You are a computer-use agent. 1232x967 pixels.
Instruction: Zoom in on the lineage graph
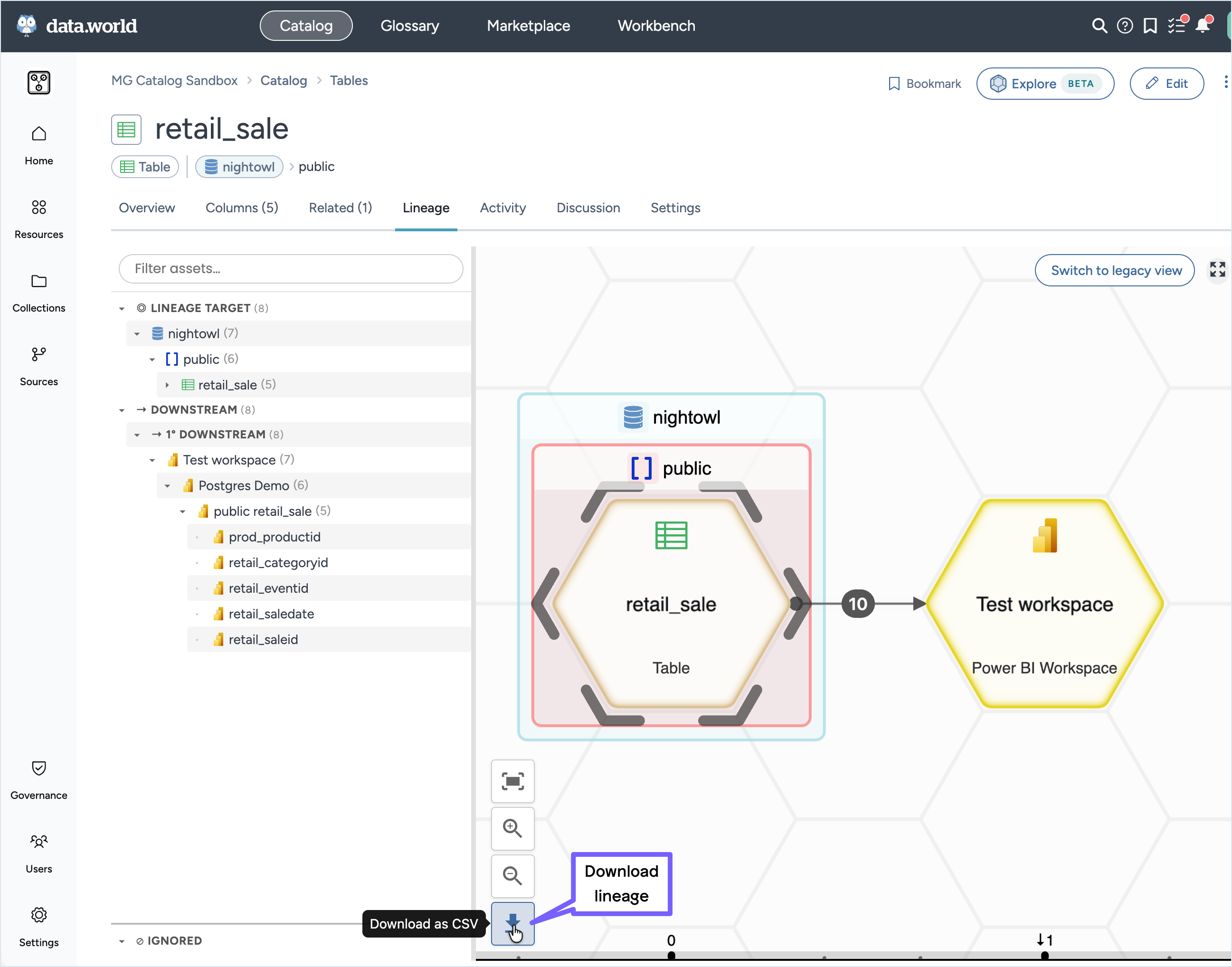pyautogui.click(x=512, y=828)
